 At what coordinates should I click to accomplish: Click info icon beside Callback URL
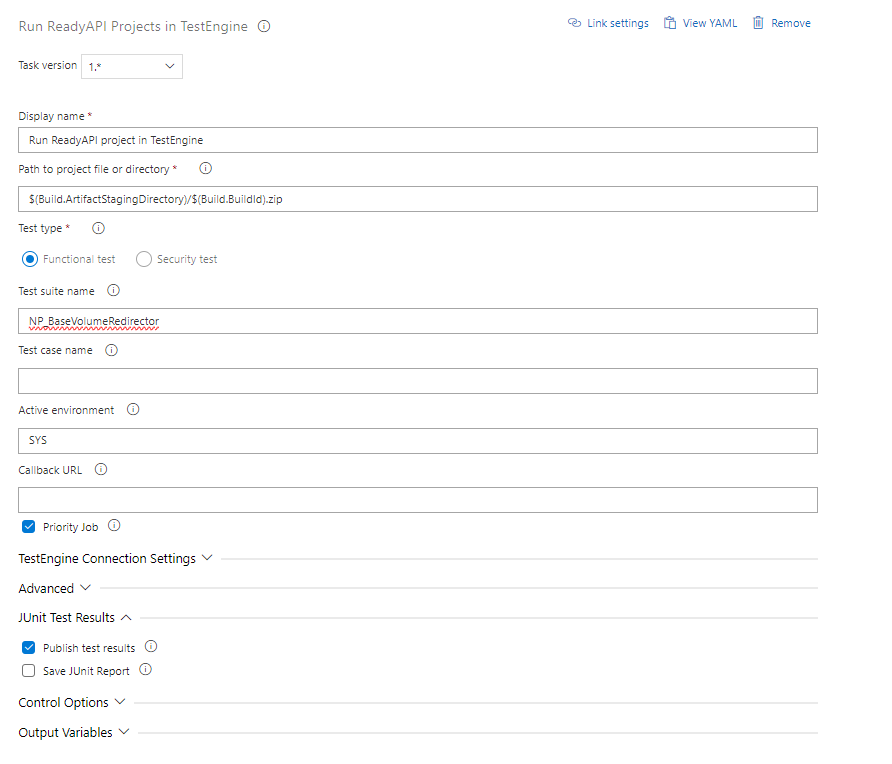101,469
